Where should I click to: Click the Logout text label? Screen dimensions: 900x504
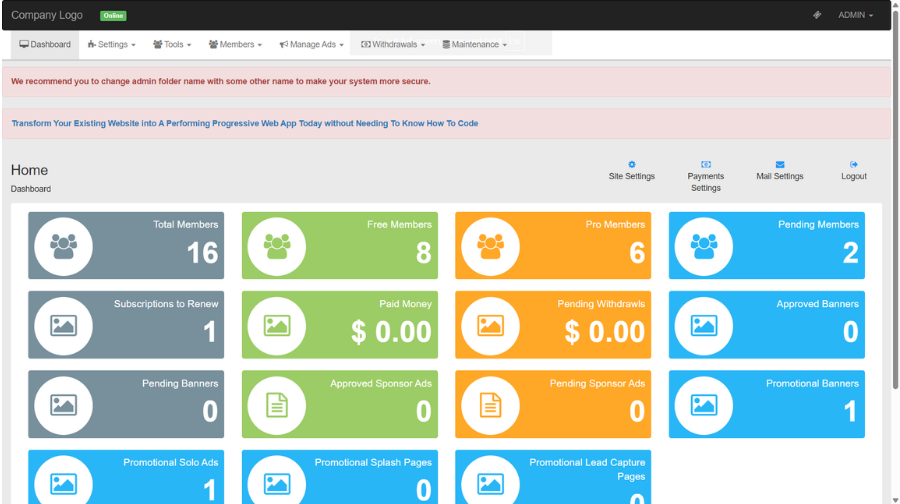tap(854, 176)
